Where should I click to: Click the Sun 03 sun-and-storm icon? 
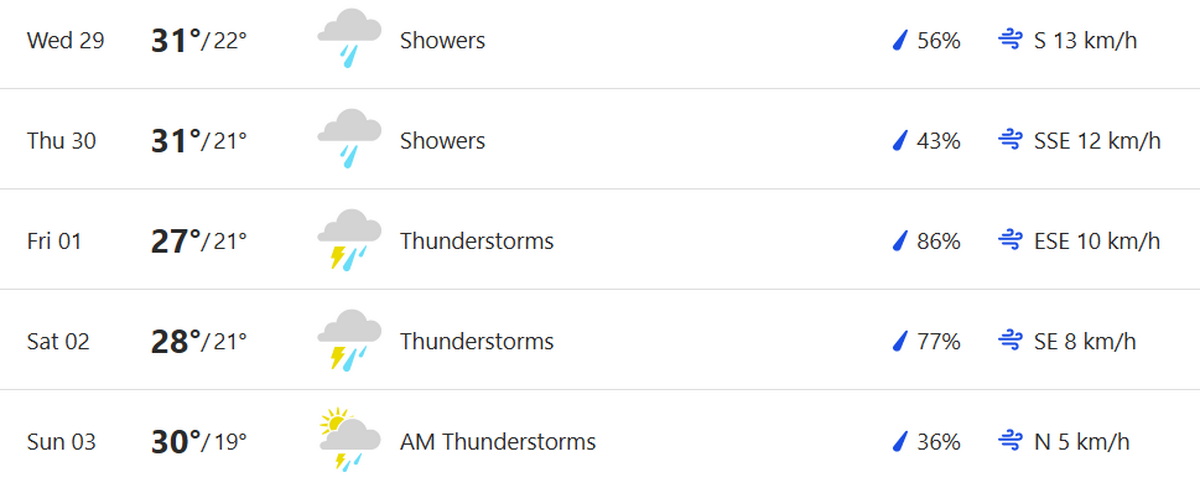pos(349,440)
